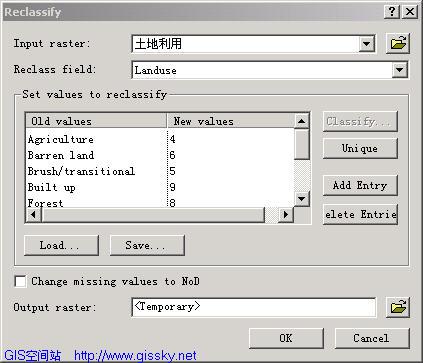Click Add Entry button
The width and height of the screenshot is (423, 363).
[x=360, y=185]
